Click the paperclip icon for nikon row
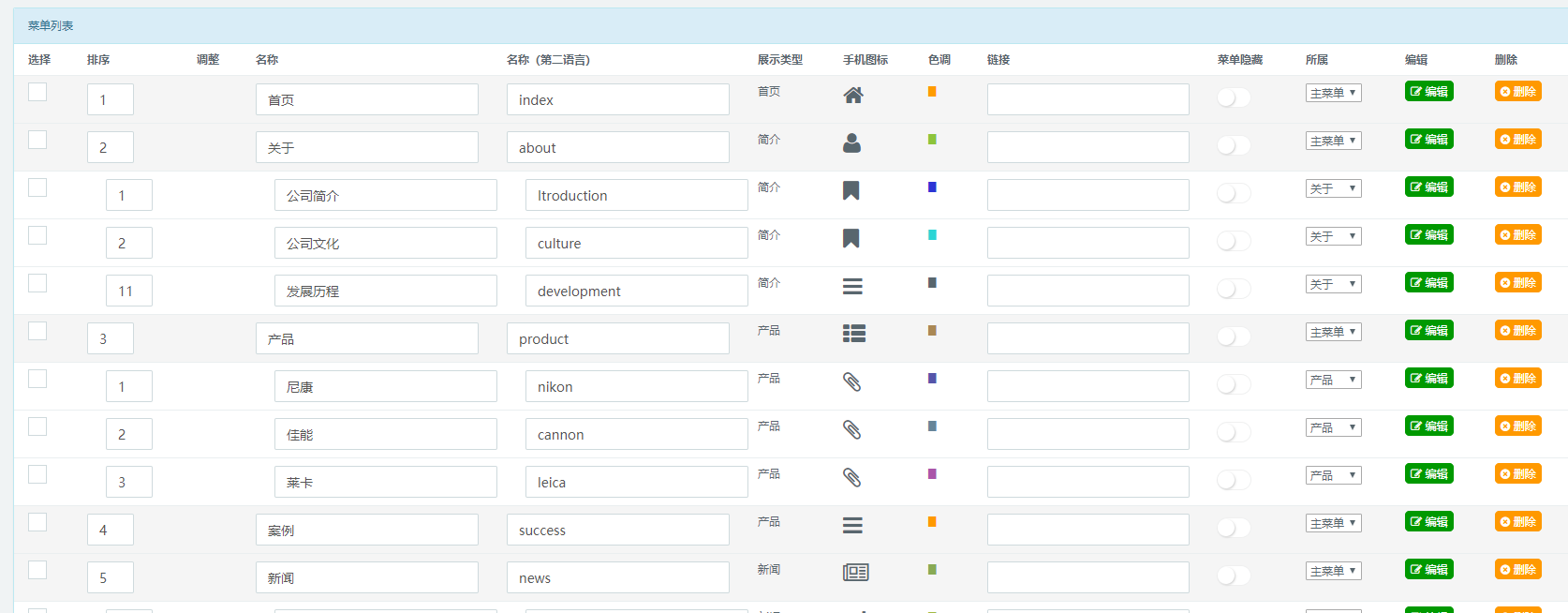The height and width of the screenshot is (613, 1568). 851,382
